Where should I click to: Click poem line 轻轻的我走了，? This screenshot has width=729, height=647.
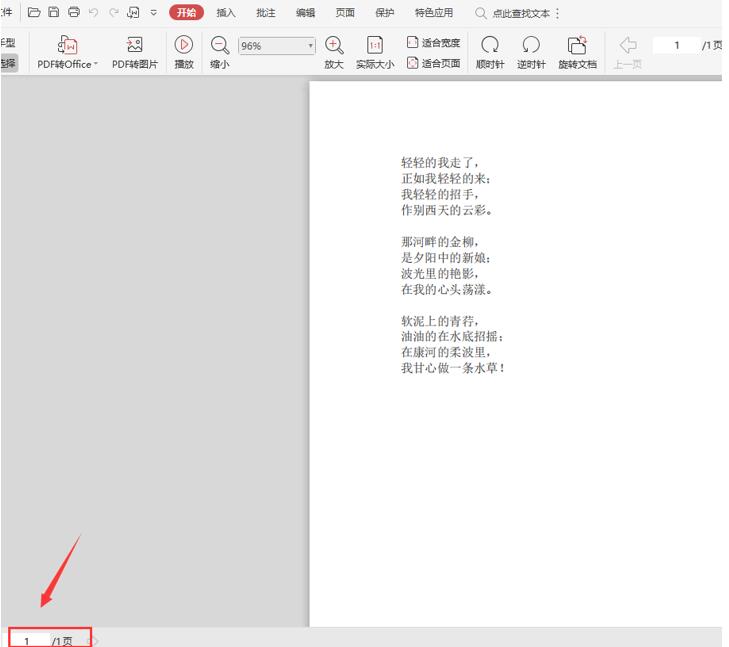(x=440, y=163)
